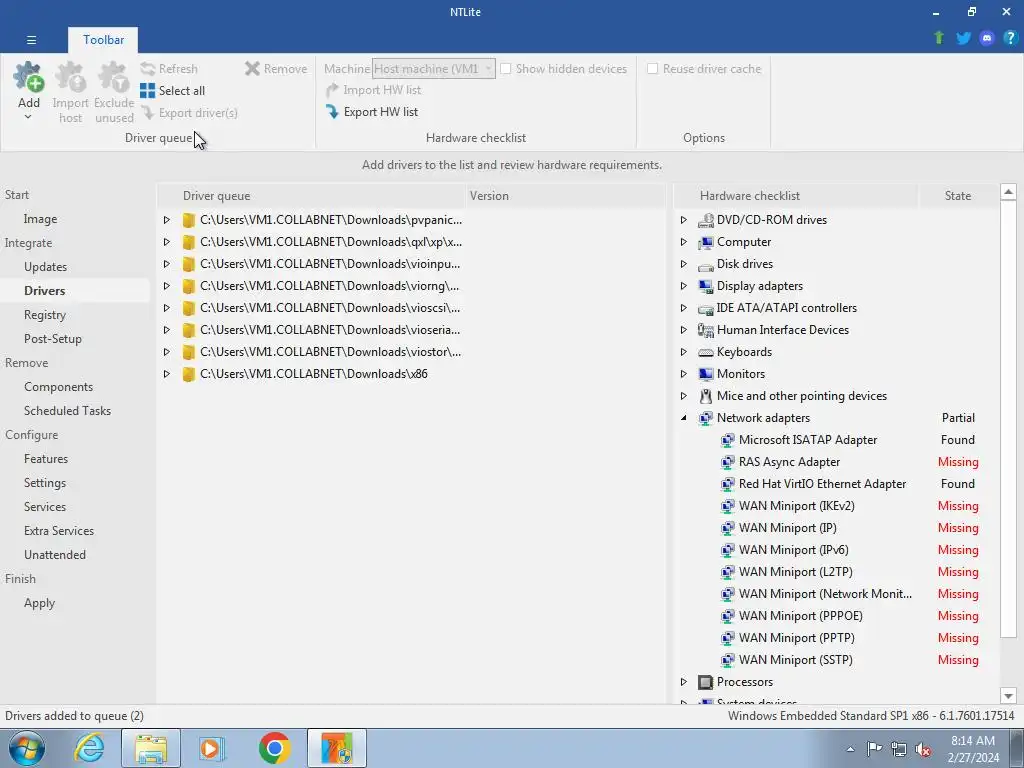Screen dimensions: 1024x768
Task: Click hardware checklist scrollbar up arrow
Action: (1008, 192)
